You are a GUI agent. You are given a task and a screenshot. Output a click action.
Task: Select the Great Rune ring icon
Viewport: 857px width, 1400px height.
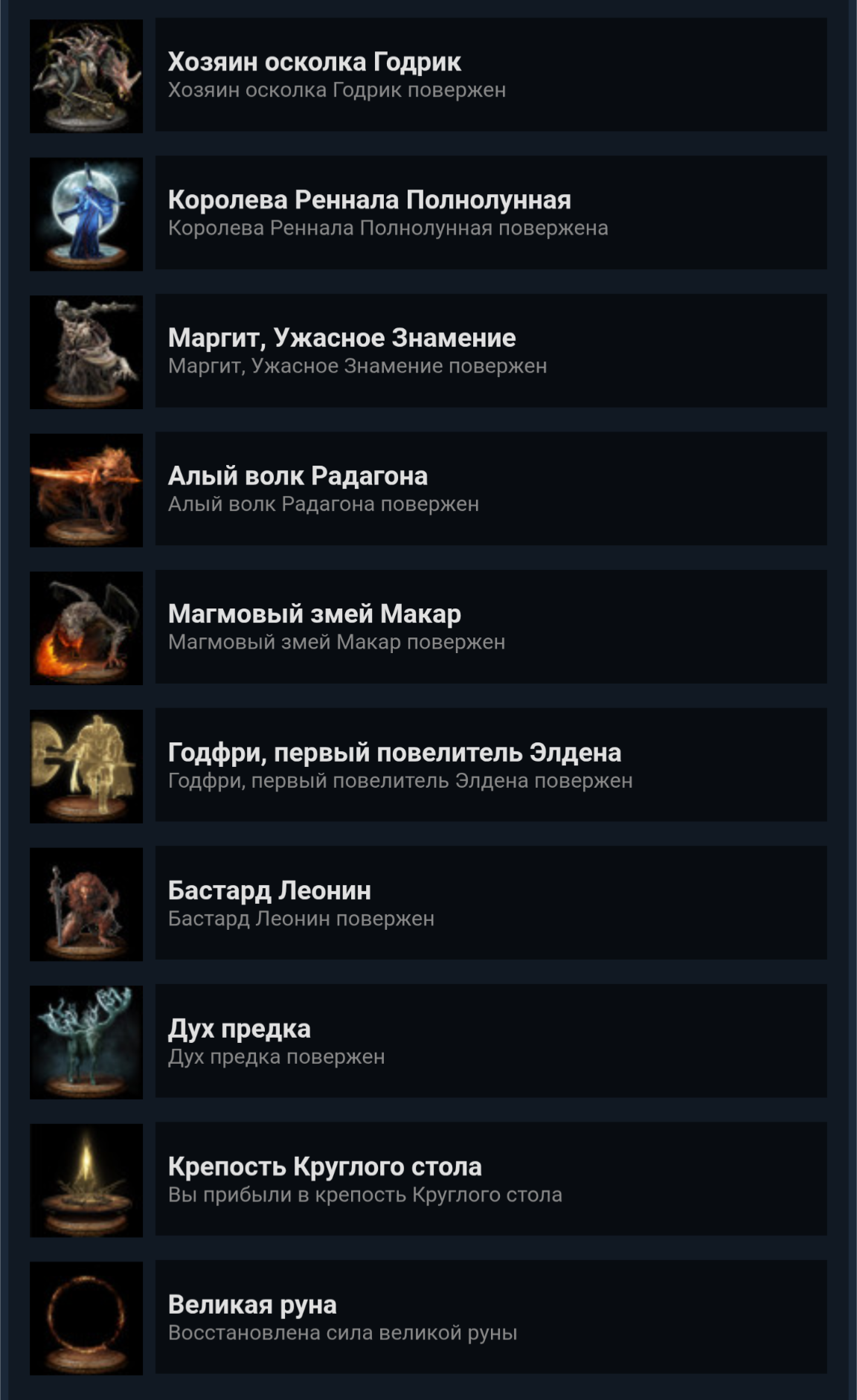click(x=86, y=1318)
